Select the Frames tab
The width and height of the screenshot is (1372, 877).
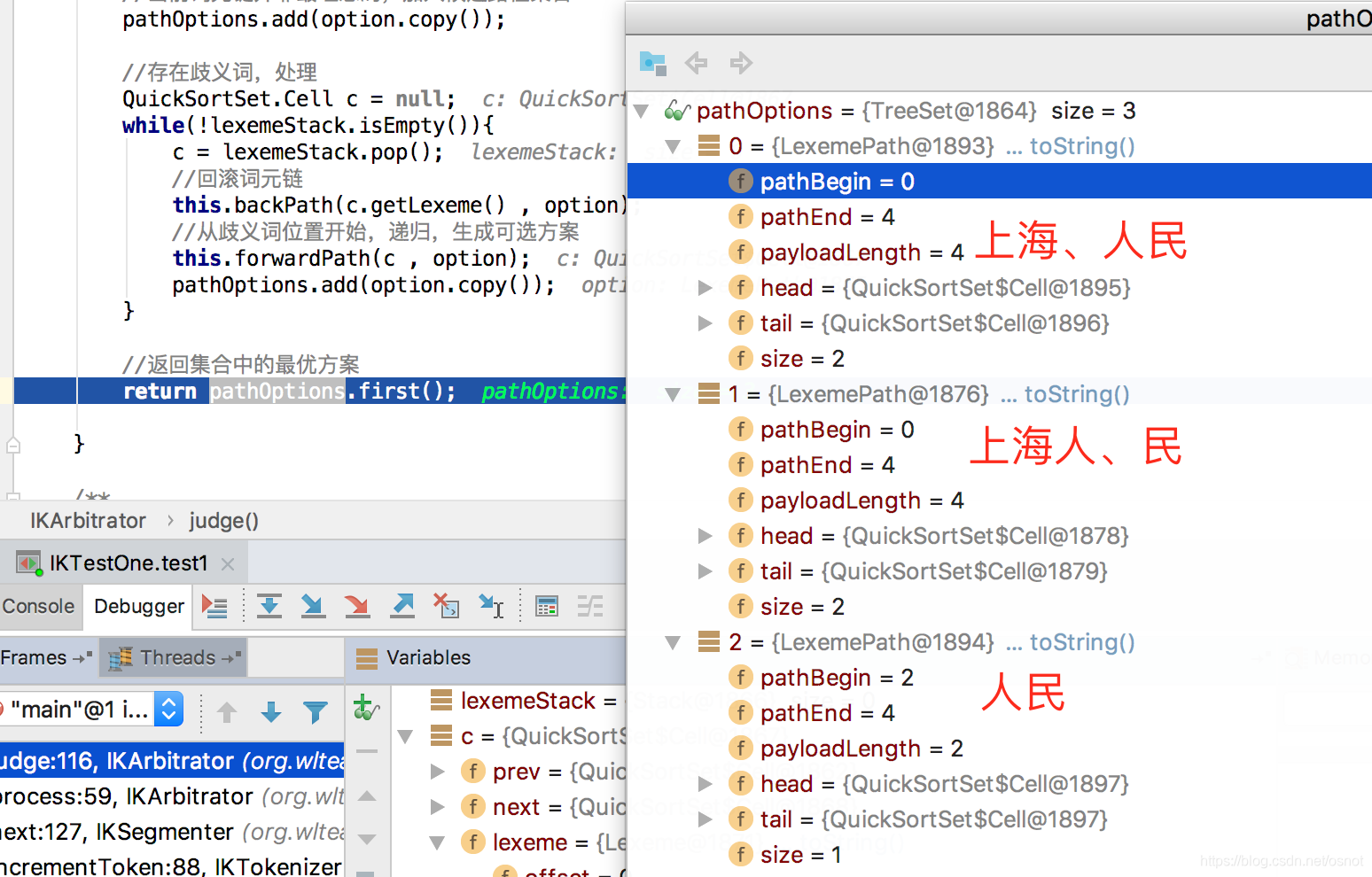coord(46,657)
